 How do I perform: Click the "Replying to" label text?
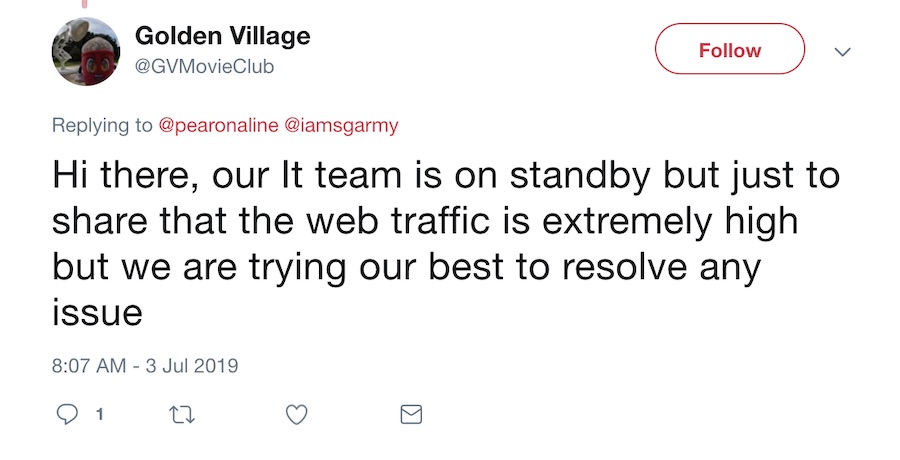pos(103,126)
